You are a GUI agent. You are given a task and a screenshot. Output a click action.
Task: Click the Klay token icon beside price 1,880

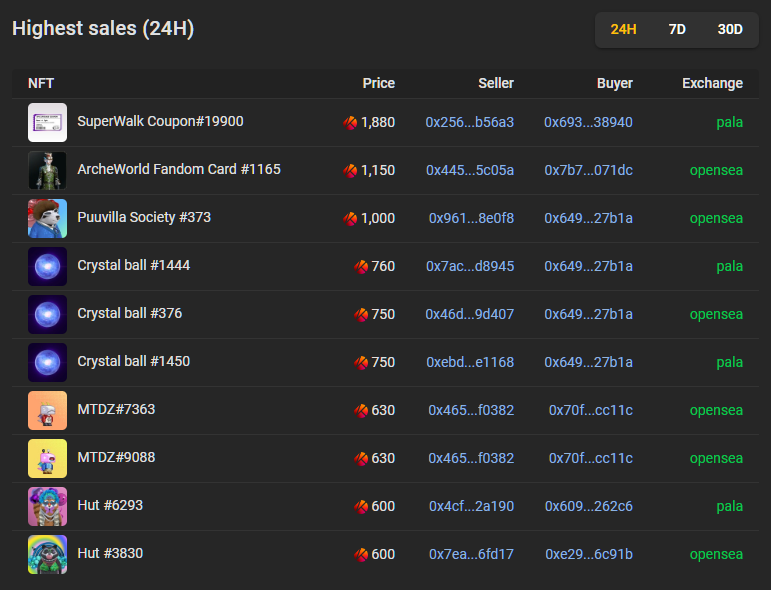[x=350, y=122]
